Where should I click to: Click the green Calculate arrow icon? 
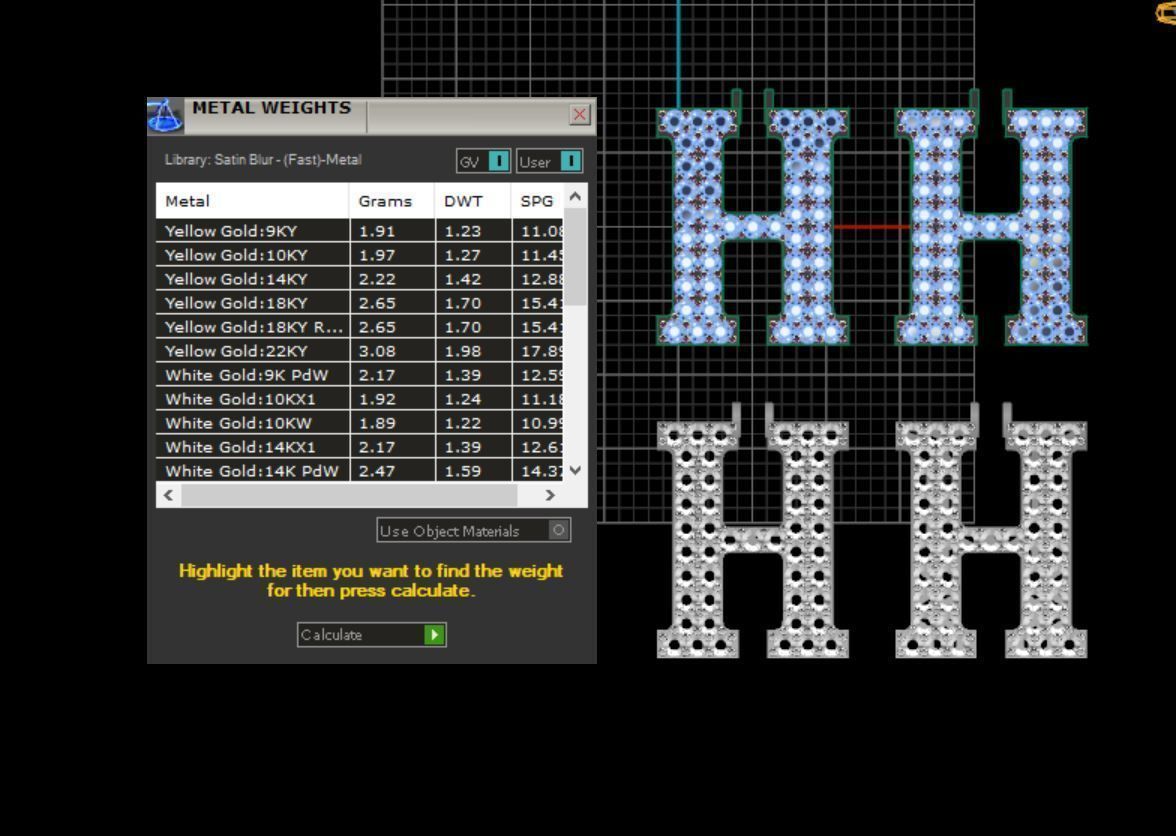(x=434, y=635)
